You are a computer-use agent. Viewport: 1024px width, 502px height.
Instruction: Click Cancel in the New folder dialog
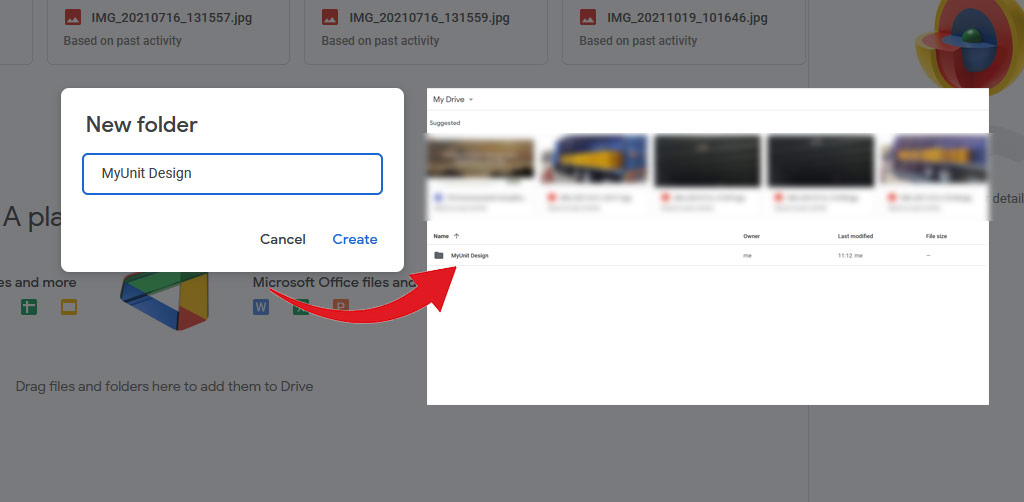point(283,239)
